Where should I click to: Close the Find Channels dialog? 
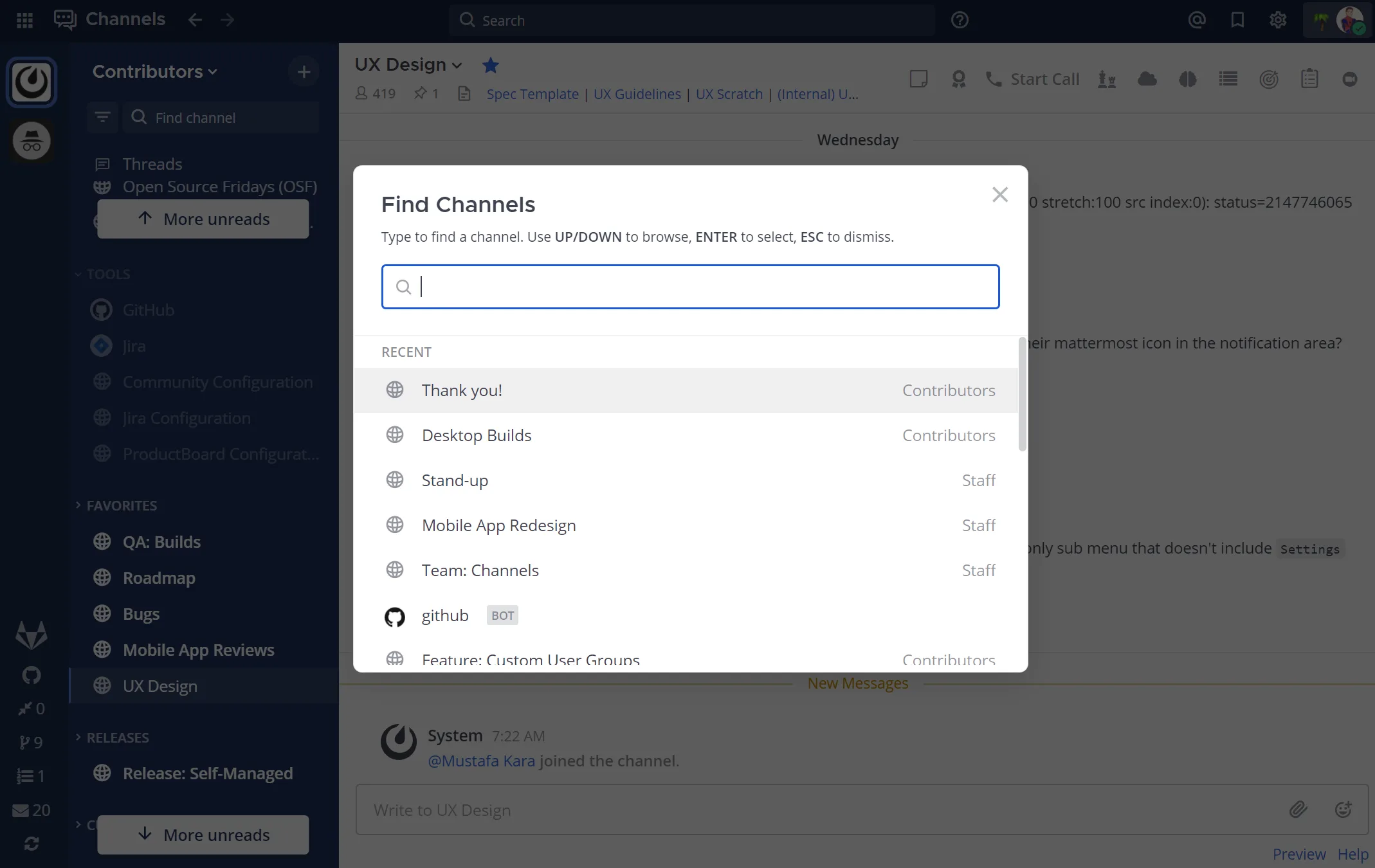click(x=999, y=194)
